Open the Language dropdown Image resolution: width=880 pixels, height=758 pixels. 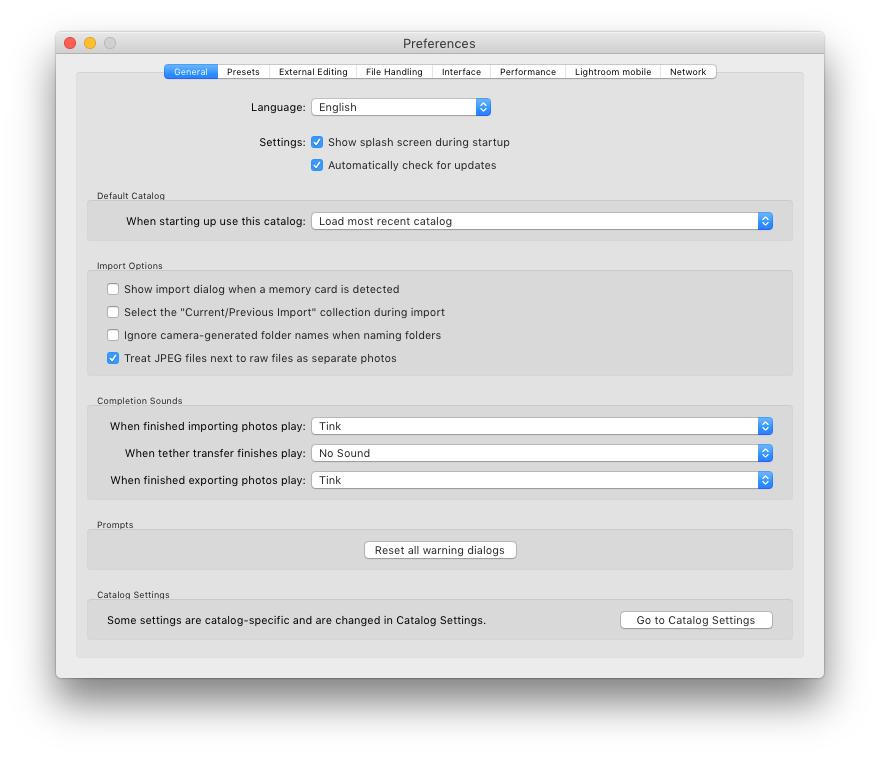tap(398, 107)
